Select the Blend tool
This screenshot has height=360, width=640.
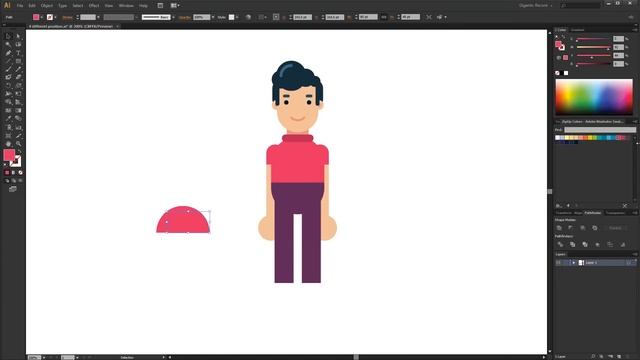18,119
